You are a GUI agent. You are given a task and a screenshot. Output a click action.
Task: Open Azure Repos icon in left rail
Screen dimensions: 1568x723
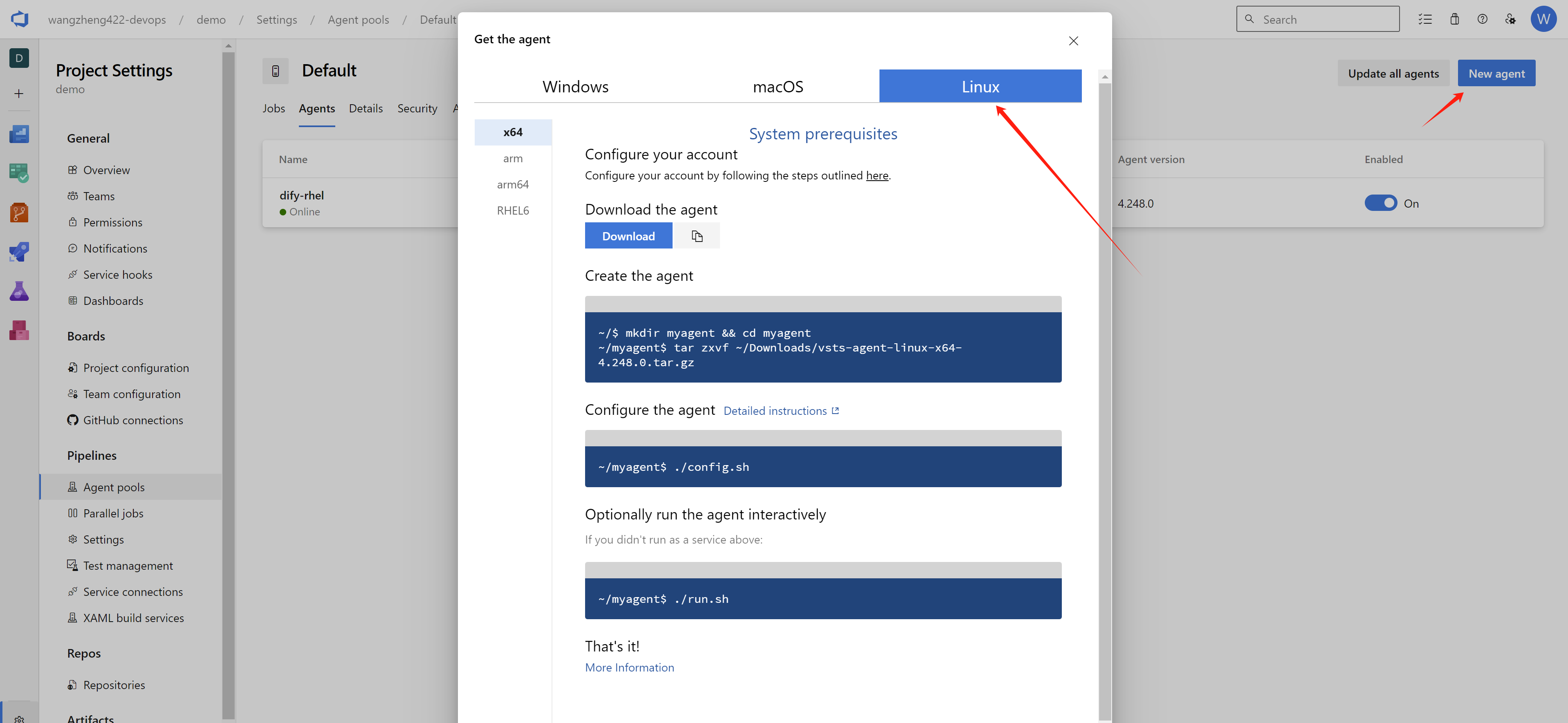point(19,213)
